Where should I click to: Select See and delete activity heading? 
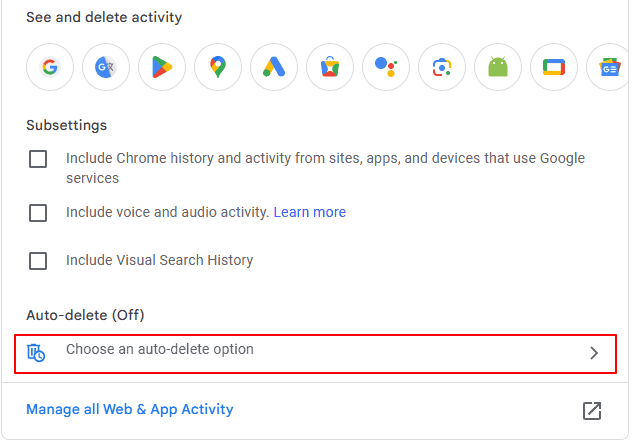coord(104,17)
